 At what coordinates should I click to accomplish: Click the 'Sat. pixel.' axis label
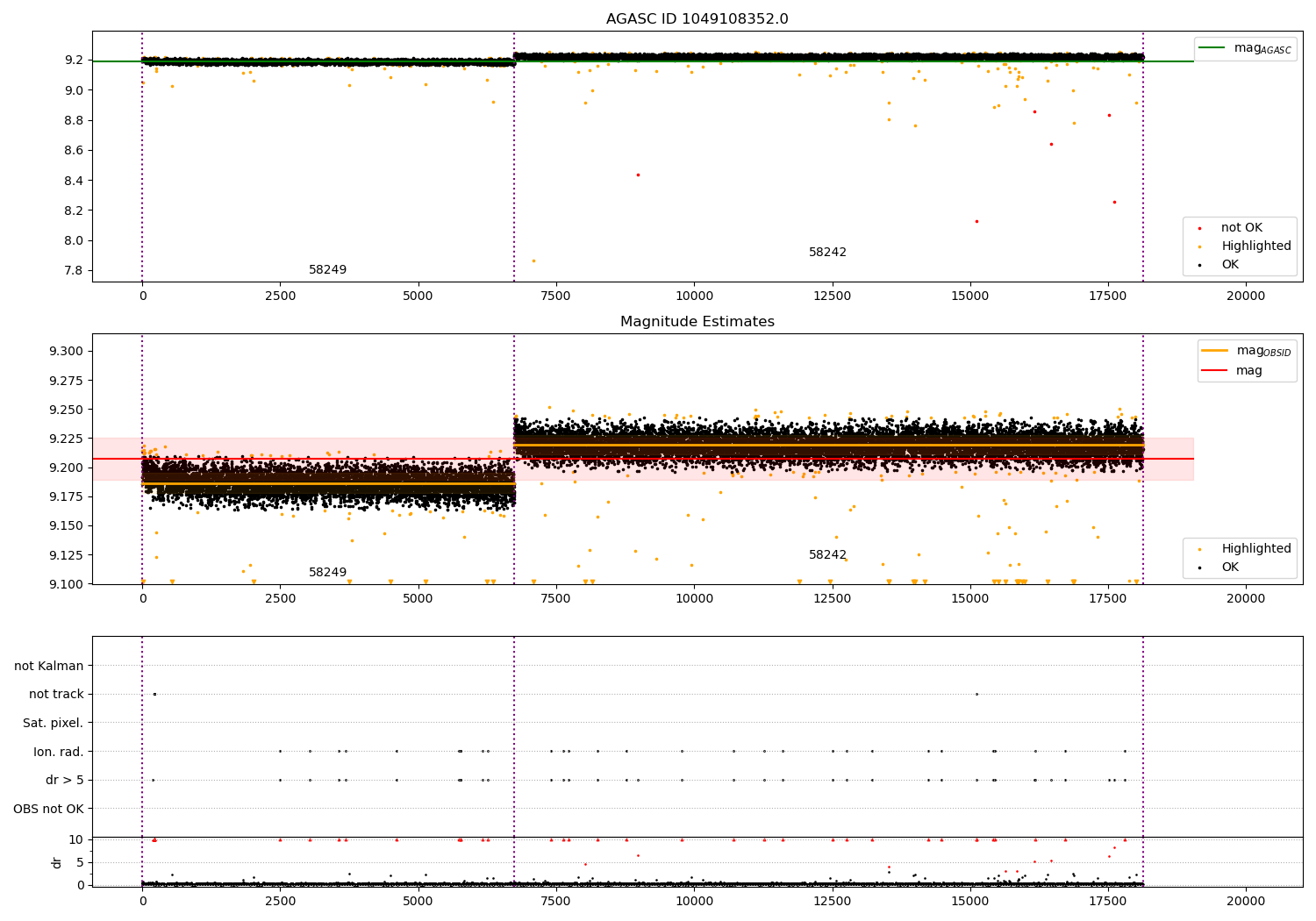click(53, 724)
